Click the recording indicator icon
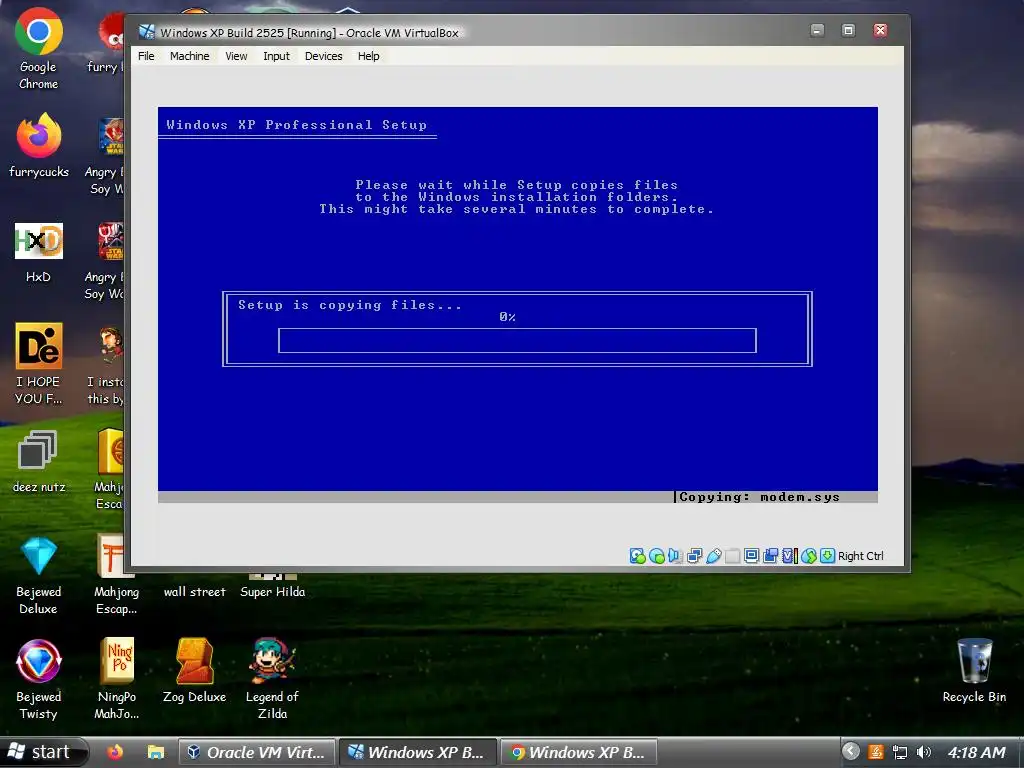Image resolution: width=1024 pixels, height=768 pixels. 771,556
